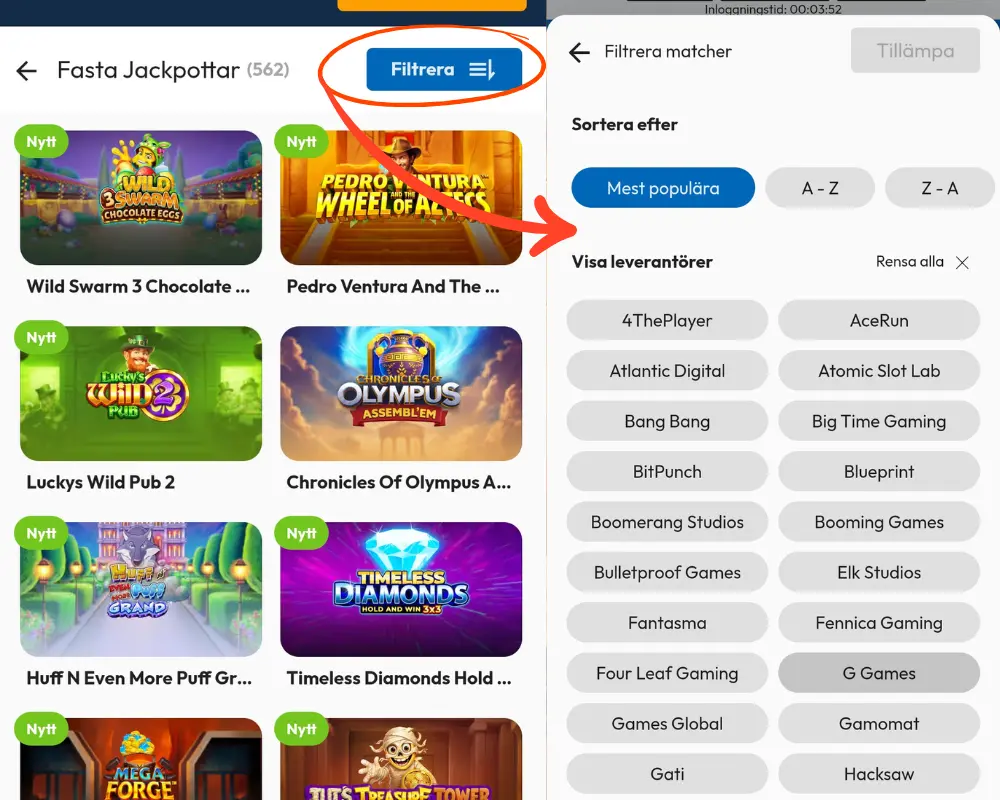Image resolution: width=1000 pixels, height=800 pixels.
Task: Enable the Hacksaw provider filter
Action: click(879, 774)
